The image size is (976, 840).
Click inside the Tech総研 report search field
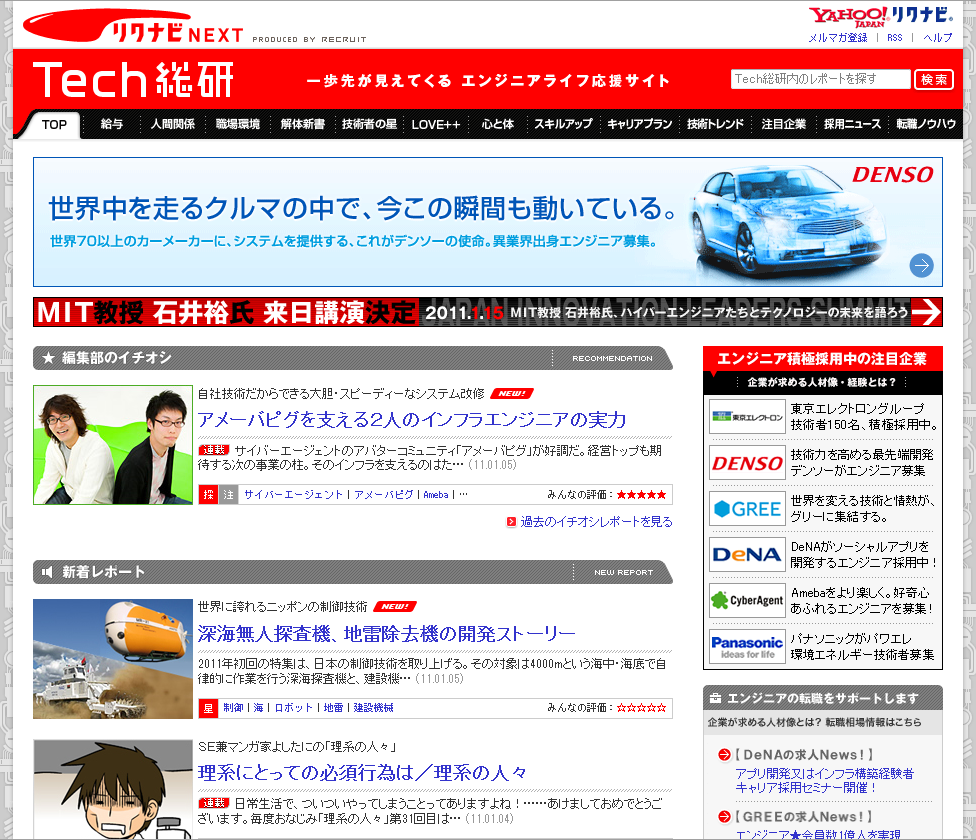coord(820,79)
